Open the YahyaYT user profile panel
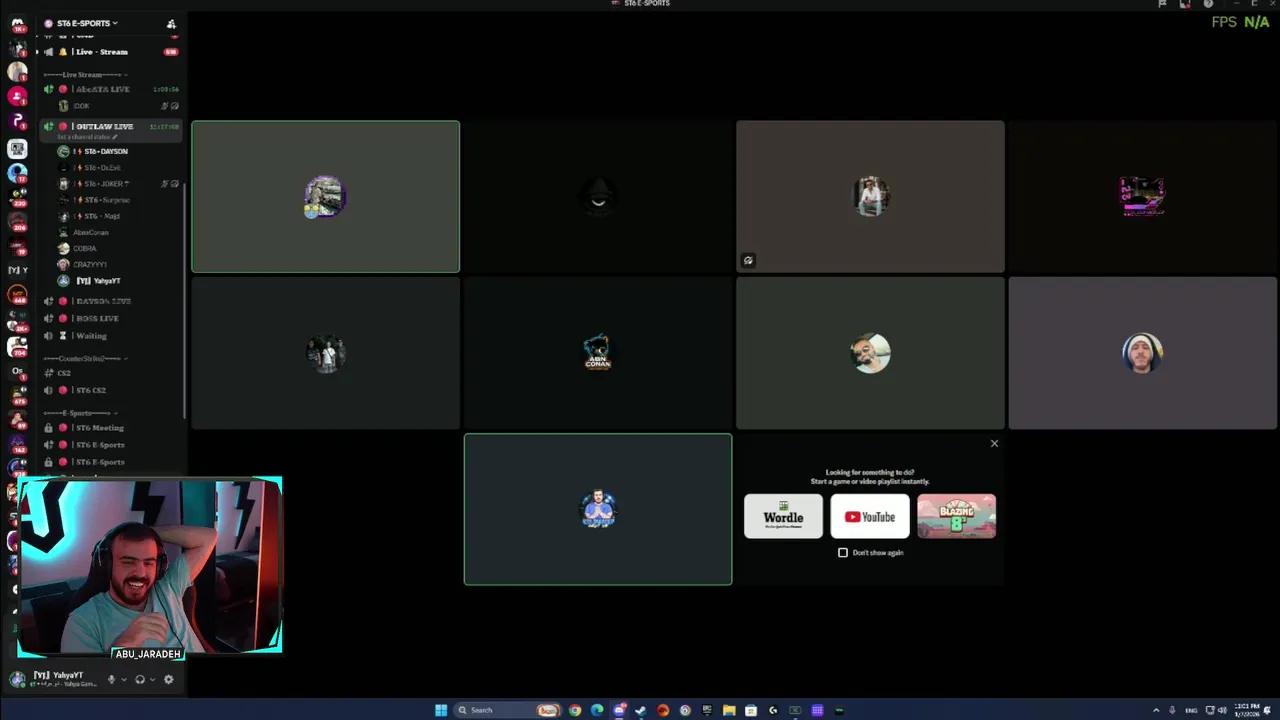The image size is (1280, 720). 56,679
